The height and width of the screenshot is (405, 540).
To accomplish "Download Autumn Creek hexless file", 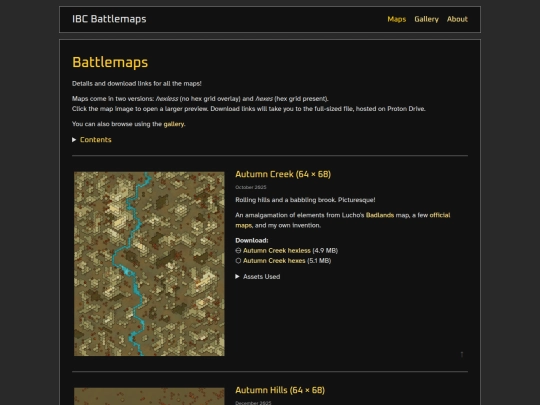I will pos(277,251).
